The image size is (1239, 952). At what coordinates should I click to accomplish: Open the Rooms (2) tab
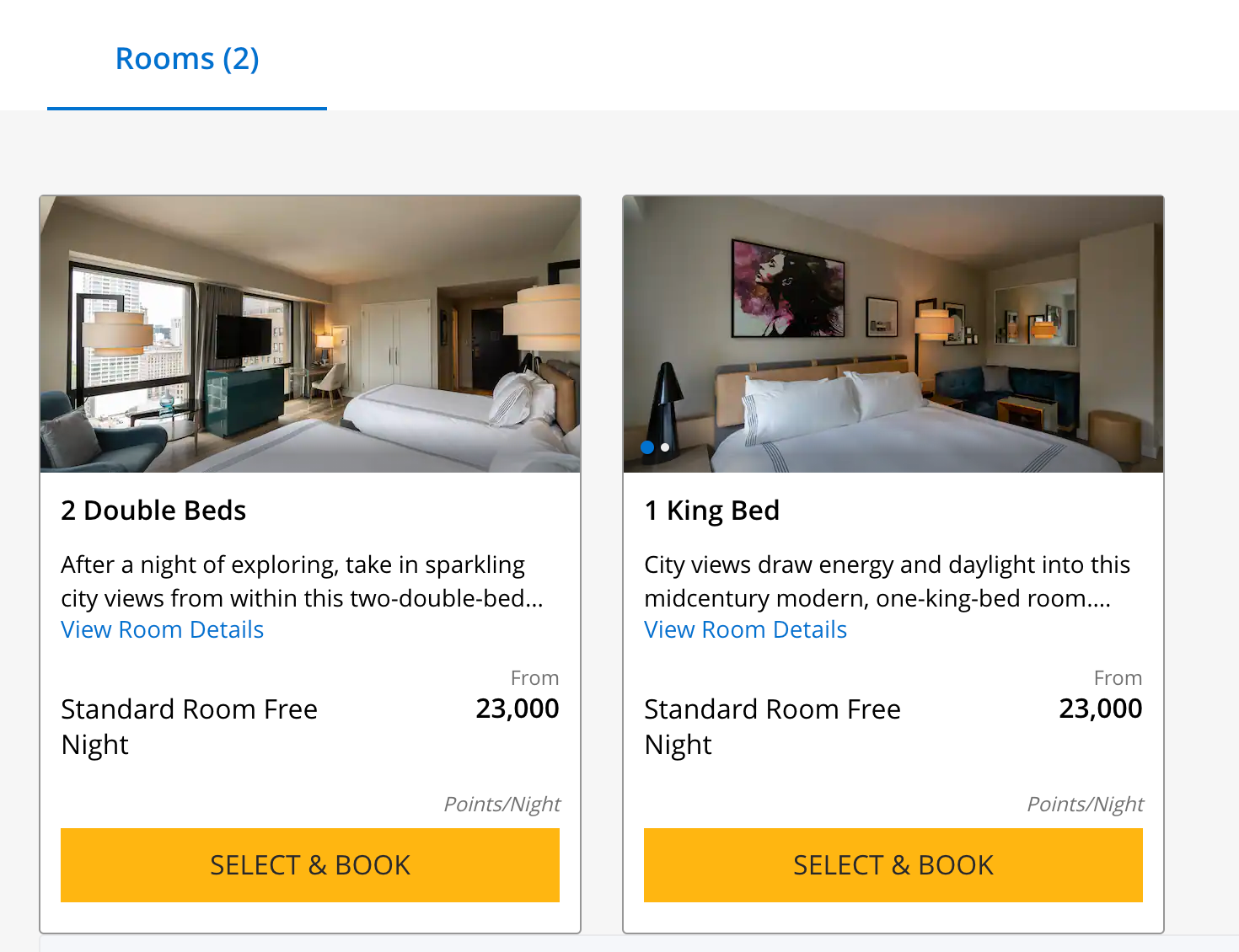pos(187,59)
